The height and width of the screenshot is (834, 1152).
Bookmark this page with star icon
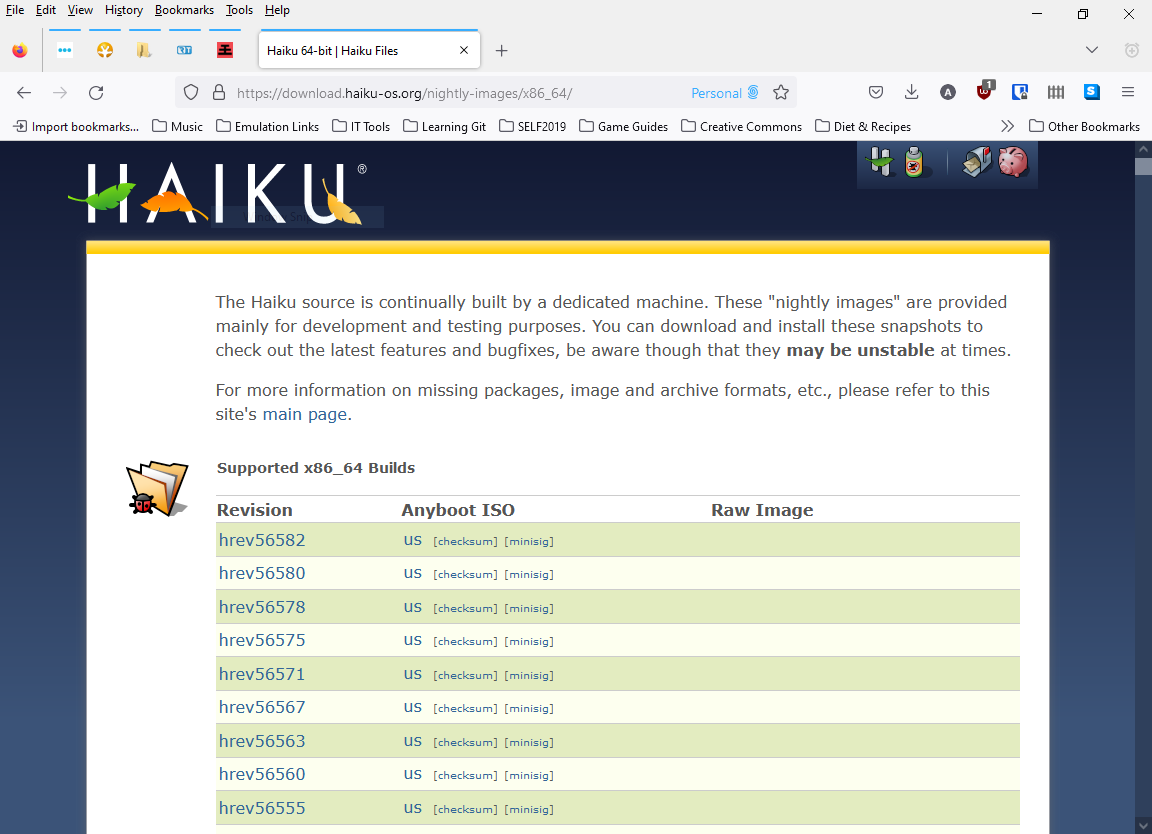pyautogui.click(x=781, y=93)
